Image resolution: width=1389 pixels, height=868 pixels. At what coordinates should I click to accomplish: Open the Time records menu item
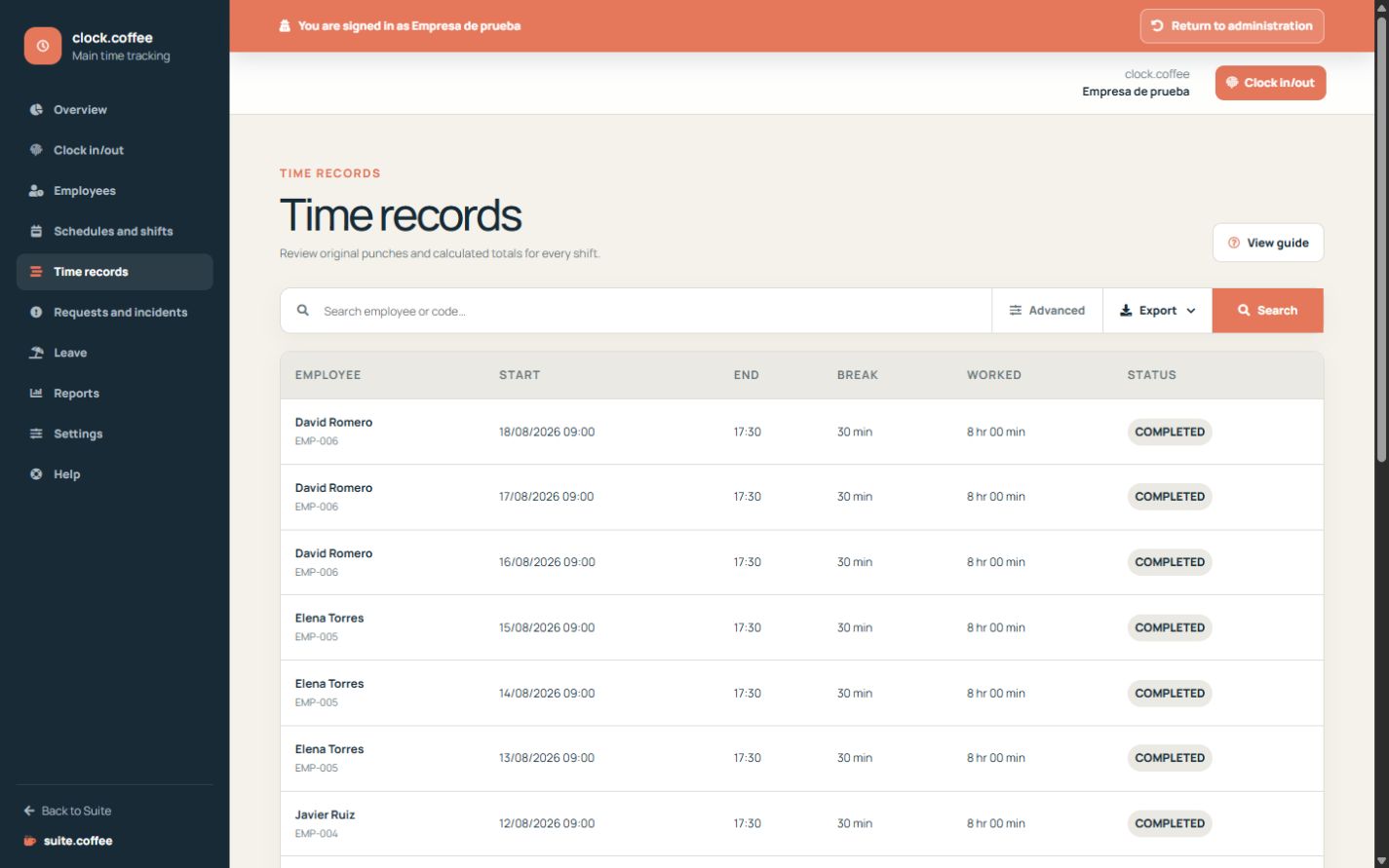point(115,272)
